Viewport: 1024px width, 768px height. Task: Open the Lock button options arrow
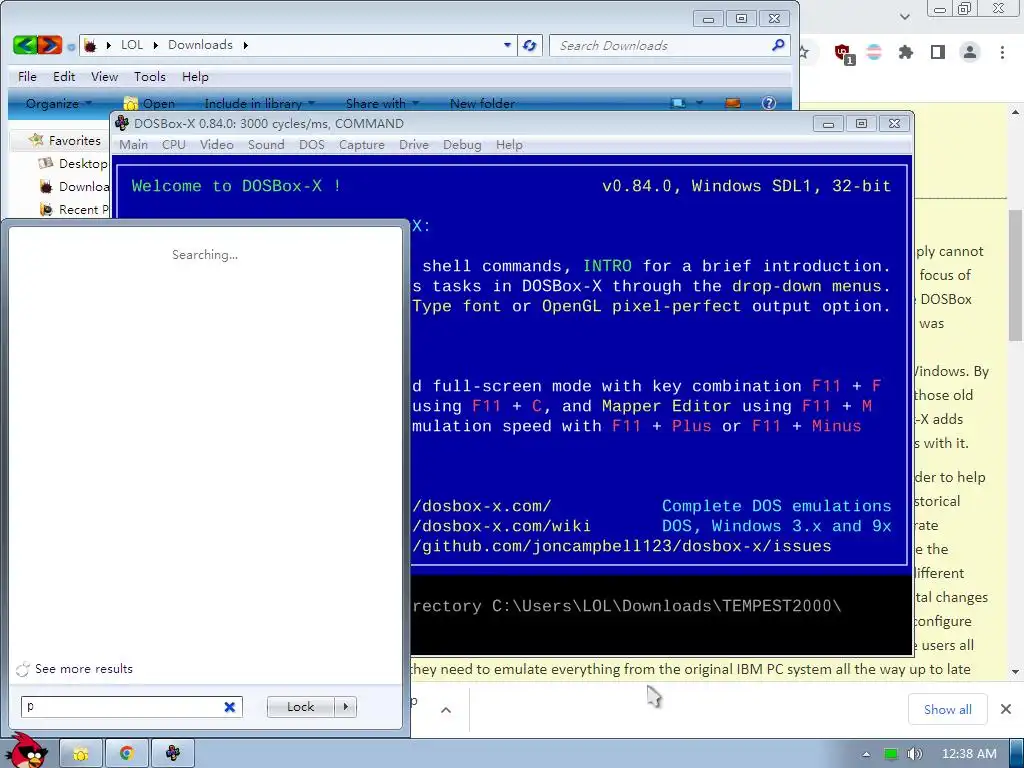click(x=345, y=707)
